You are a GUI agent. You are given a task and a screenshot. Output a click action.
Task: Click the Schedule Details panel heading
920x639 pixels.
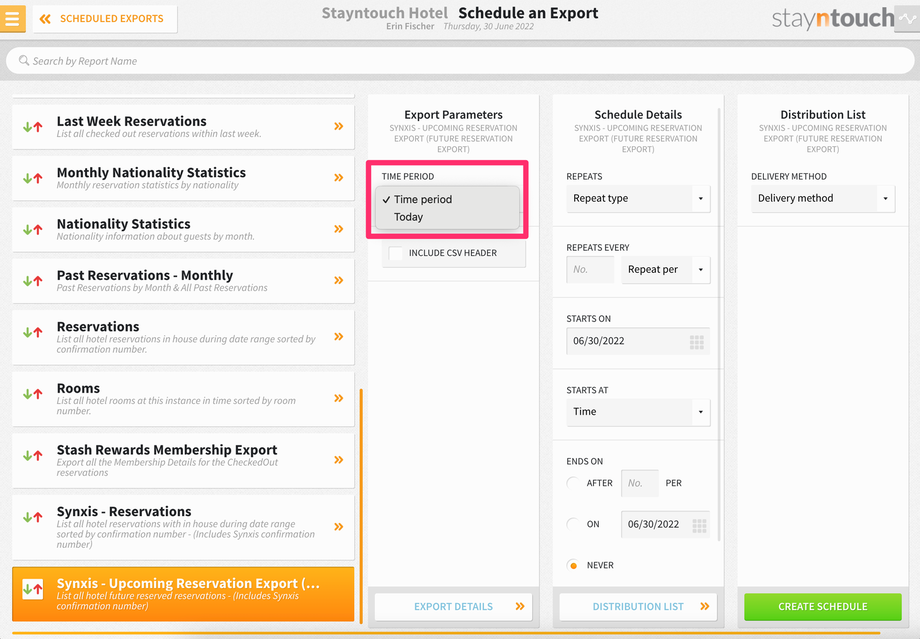pyautogui.click(x=638, y=115)
